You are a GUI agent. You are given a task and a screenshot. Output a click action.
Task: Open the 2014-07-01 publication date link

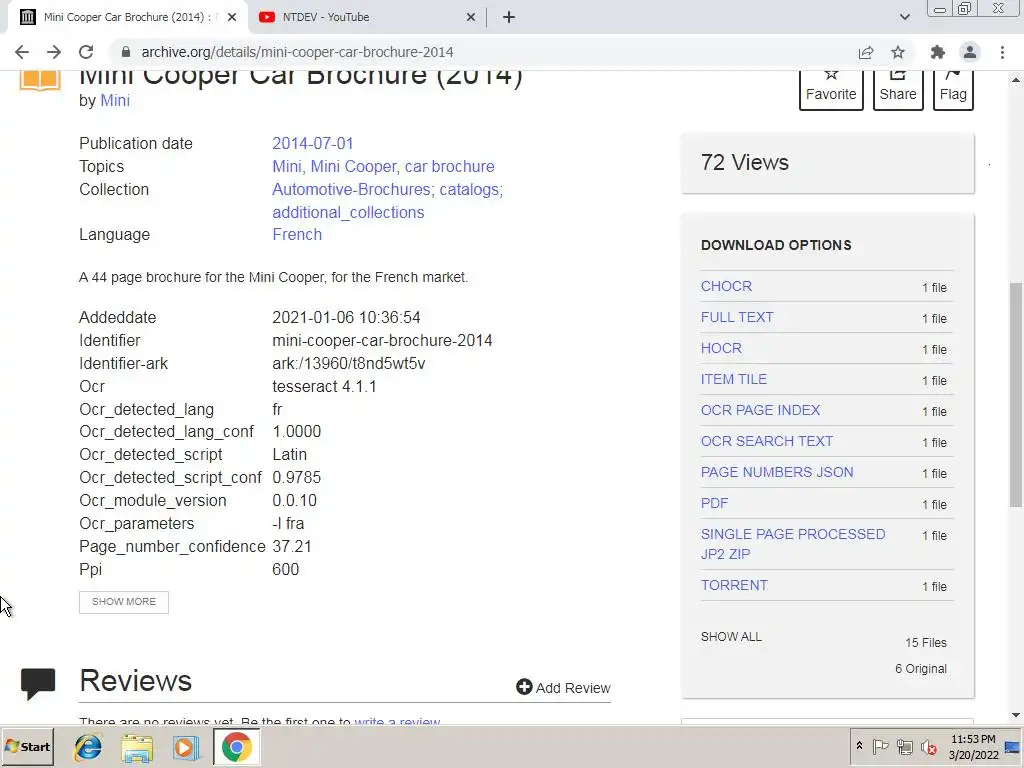point(313,143)
